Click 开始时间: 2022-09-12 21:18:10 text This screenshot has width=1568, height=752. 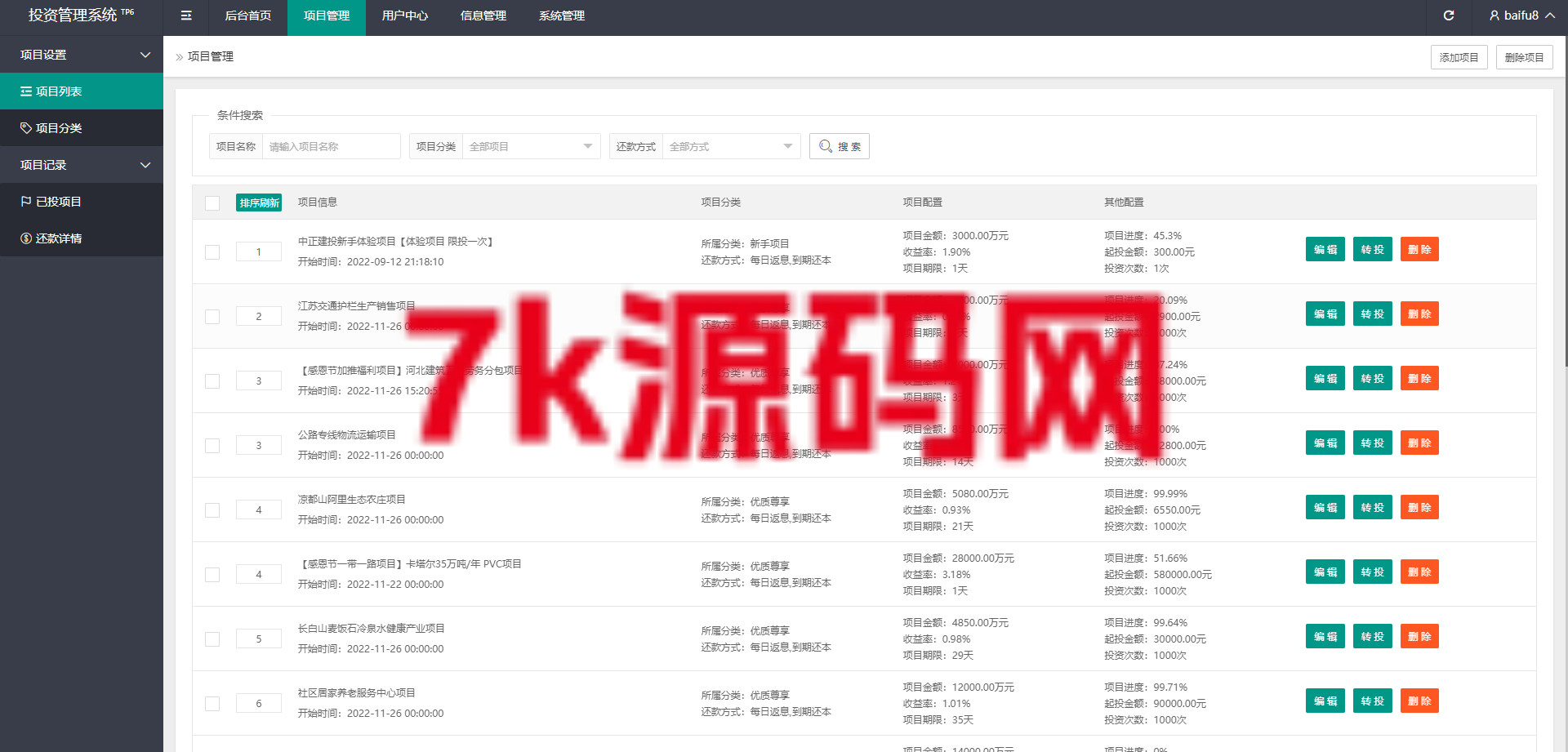[x=371, y=262]
